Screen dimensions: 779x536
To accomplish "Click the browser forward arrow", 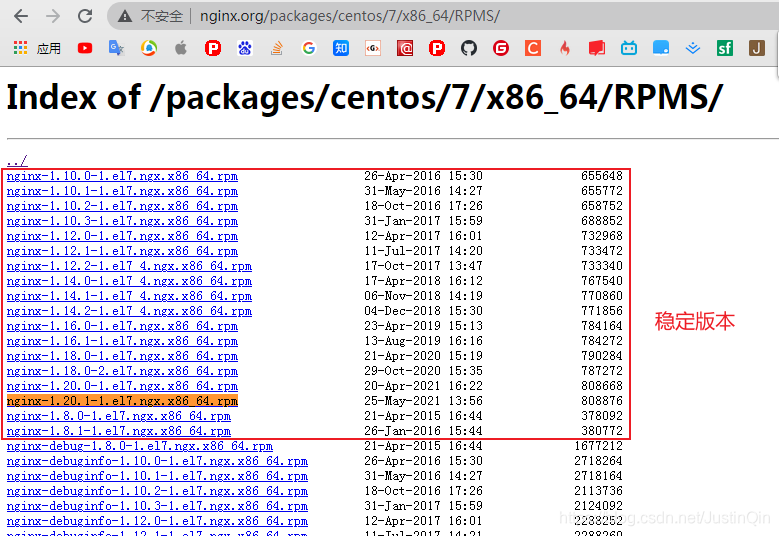I will [x=53, y=16].
